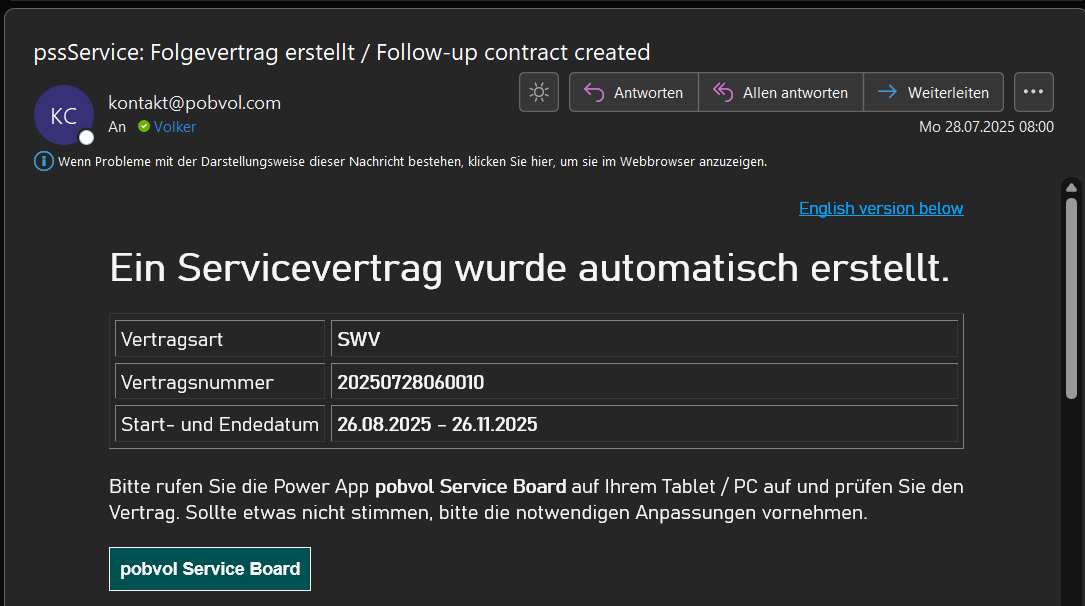Screen dimensions: 1085x606
Task: Click the scrollbar up arrow
Action: click(1071, 187)
